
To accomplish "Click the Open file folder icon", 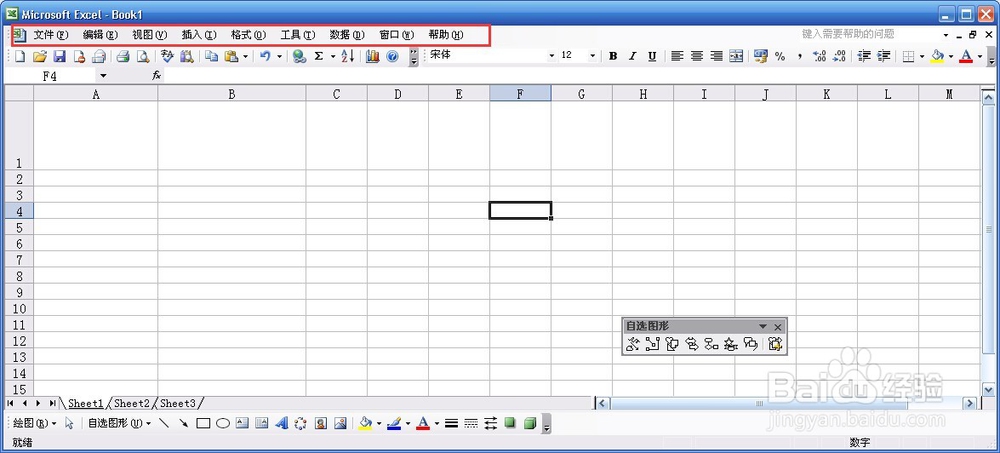I will [40, 57].
